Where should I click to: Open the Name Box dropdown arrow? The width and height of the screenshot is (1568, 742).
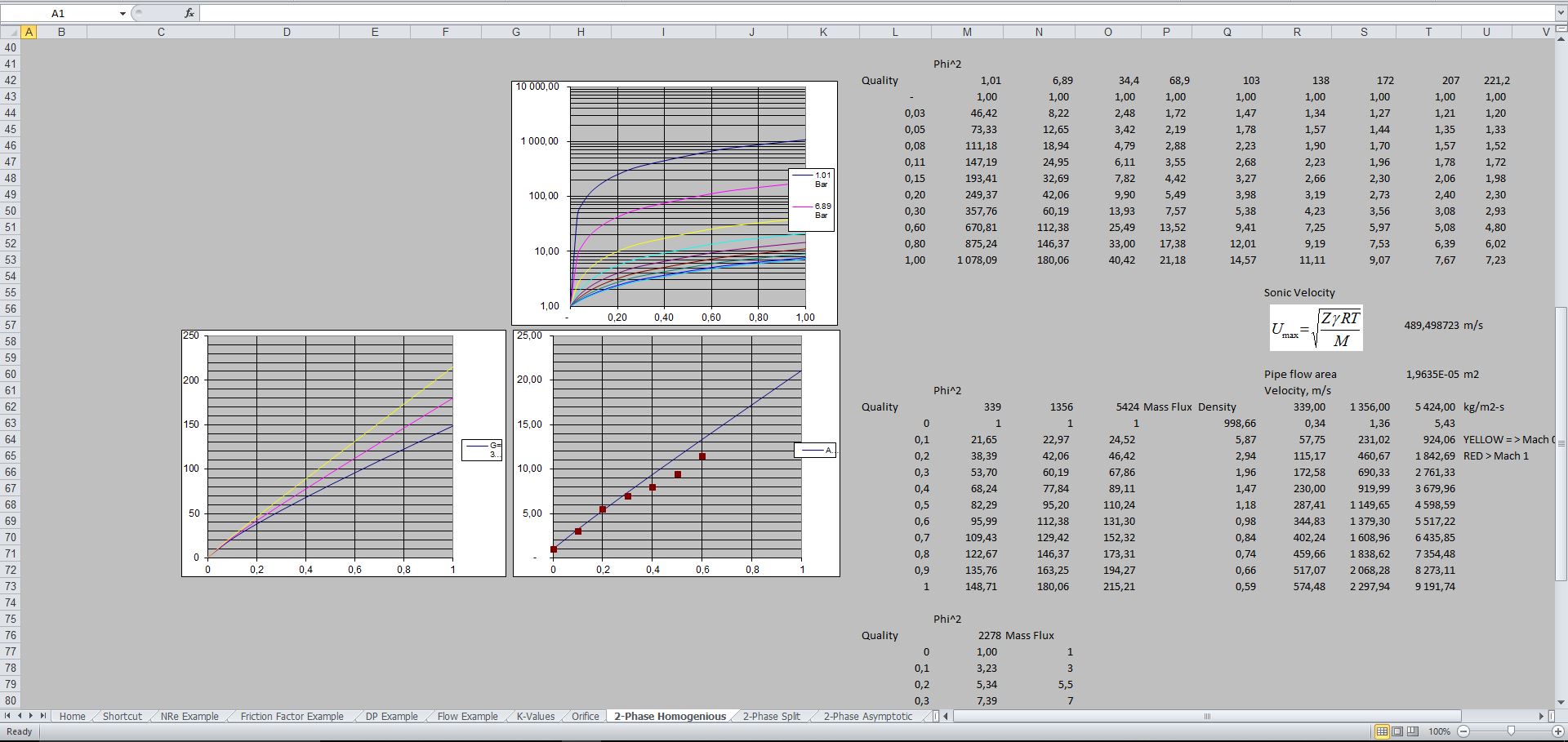(x=122, y=13)
